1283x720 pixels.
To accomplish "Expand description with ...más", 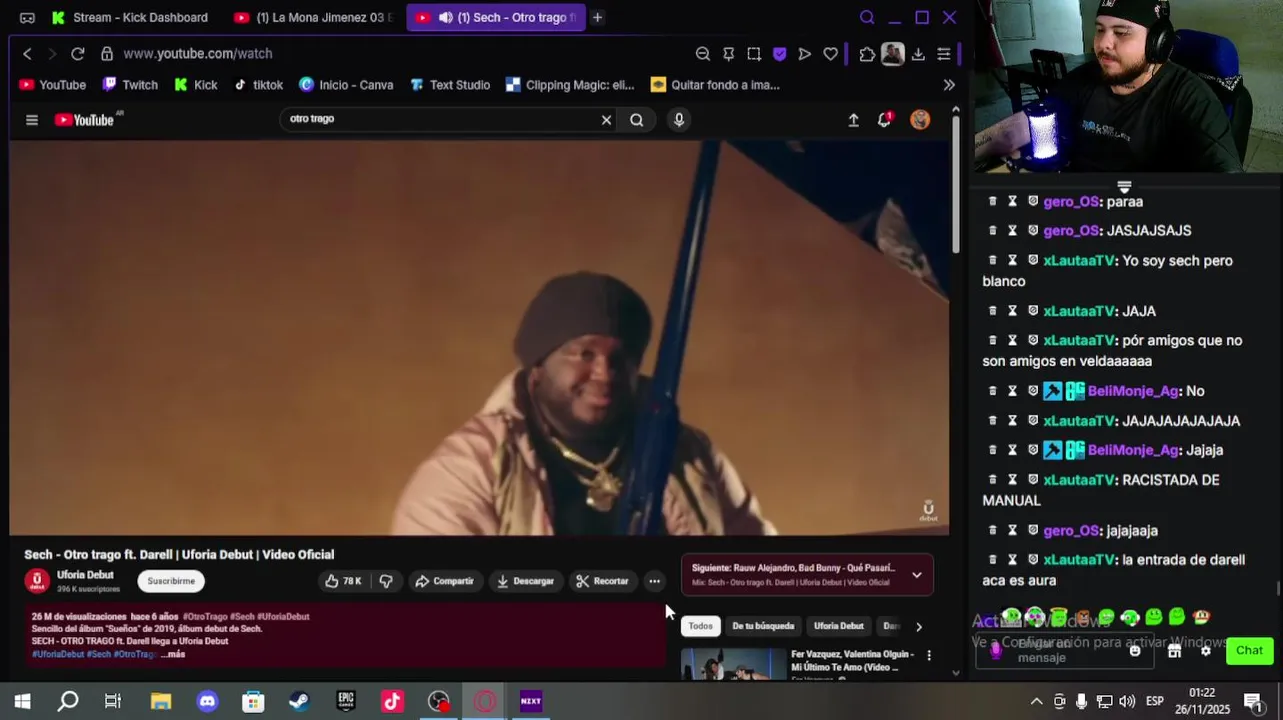I will click(x=173, y=654).
